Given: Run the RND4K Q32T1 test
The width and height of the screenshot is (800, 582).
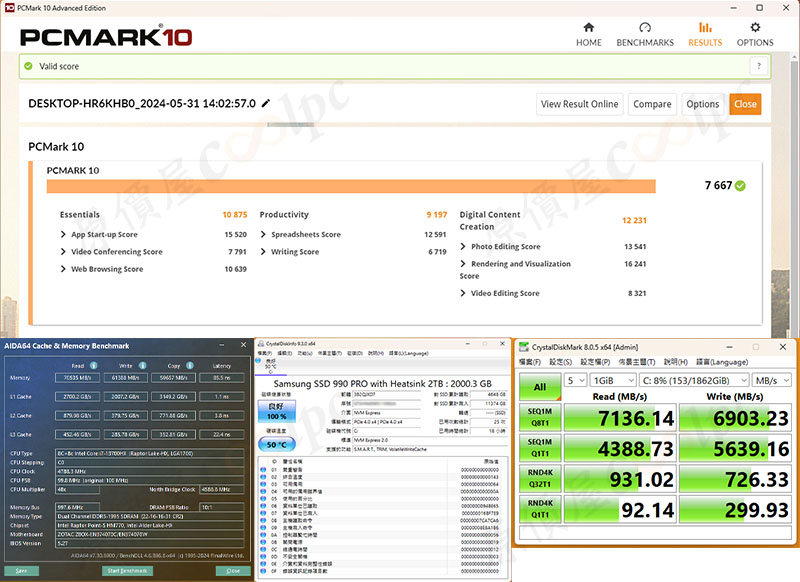Looking at the screenshot, I should [x=540, y=478].
